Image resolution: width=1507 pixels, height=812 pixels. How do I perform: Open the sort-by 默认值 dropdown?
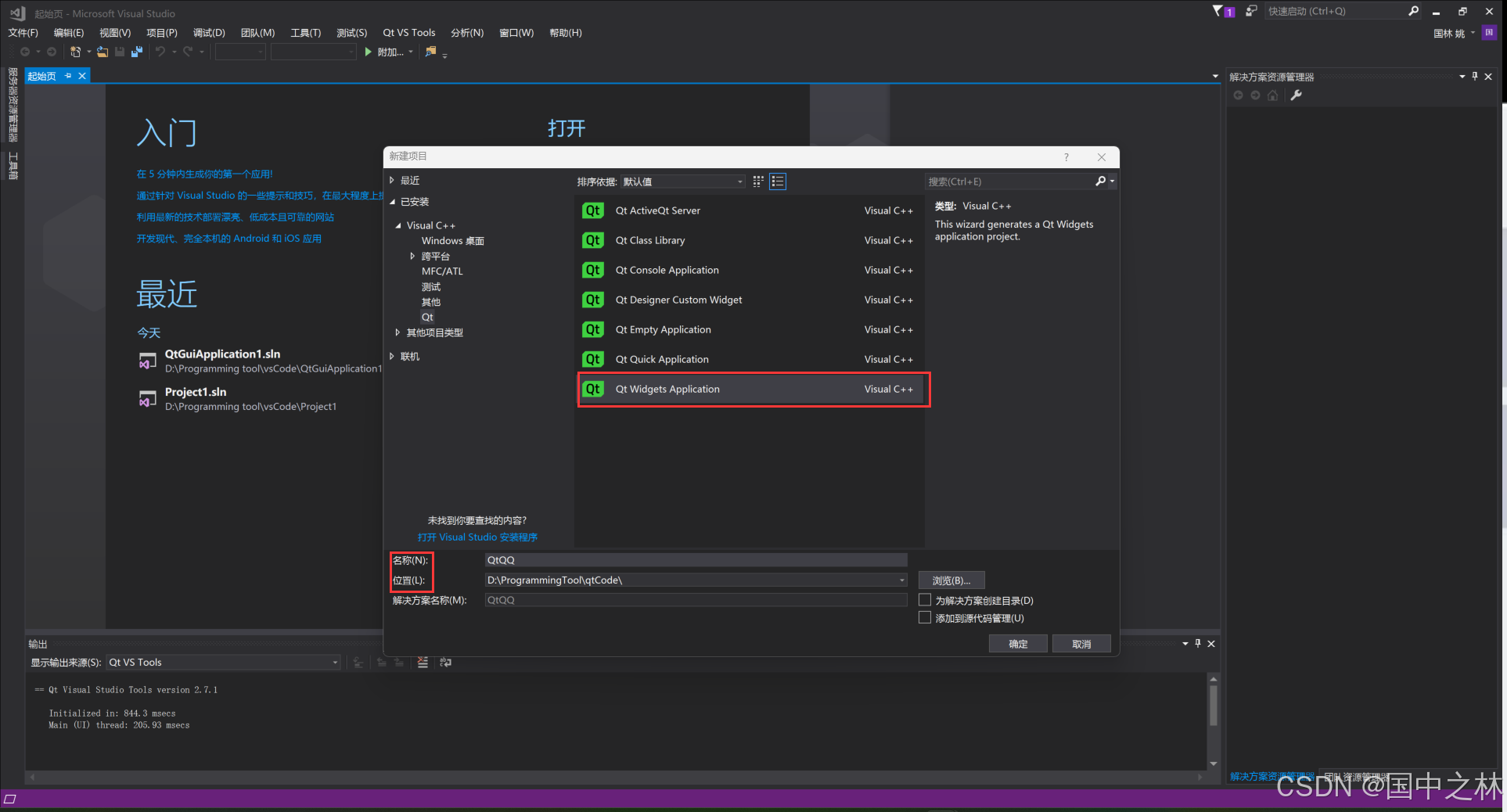point(683,181)
